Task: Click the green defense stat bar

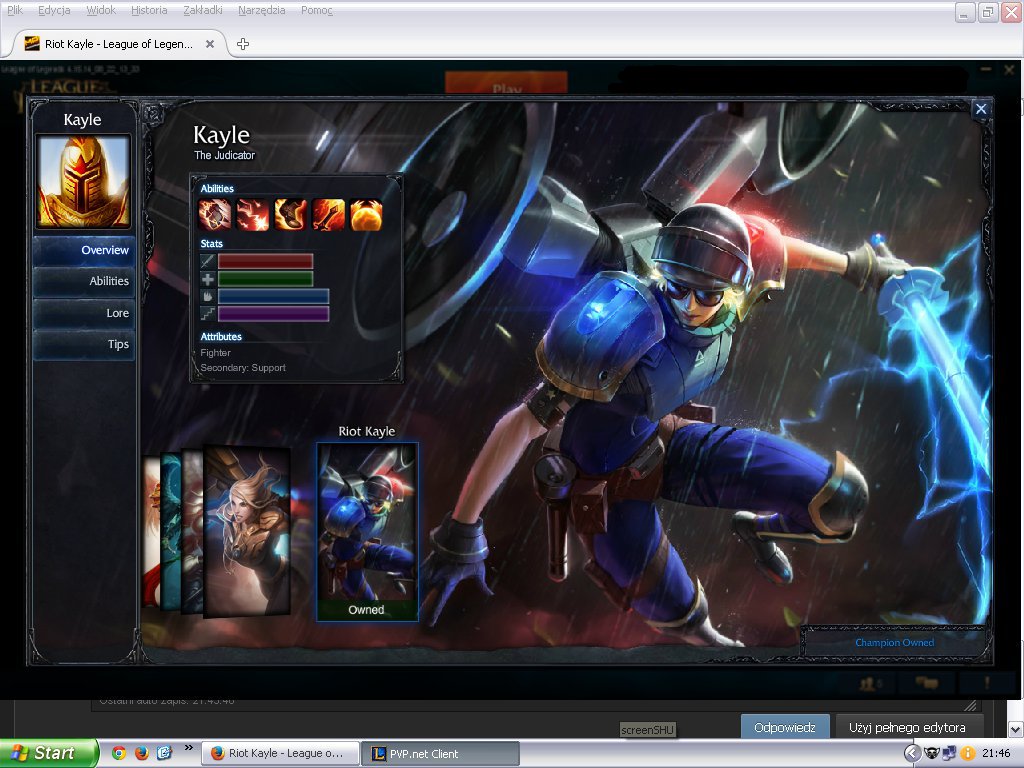Action: (265, 279)
